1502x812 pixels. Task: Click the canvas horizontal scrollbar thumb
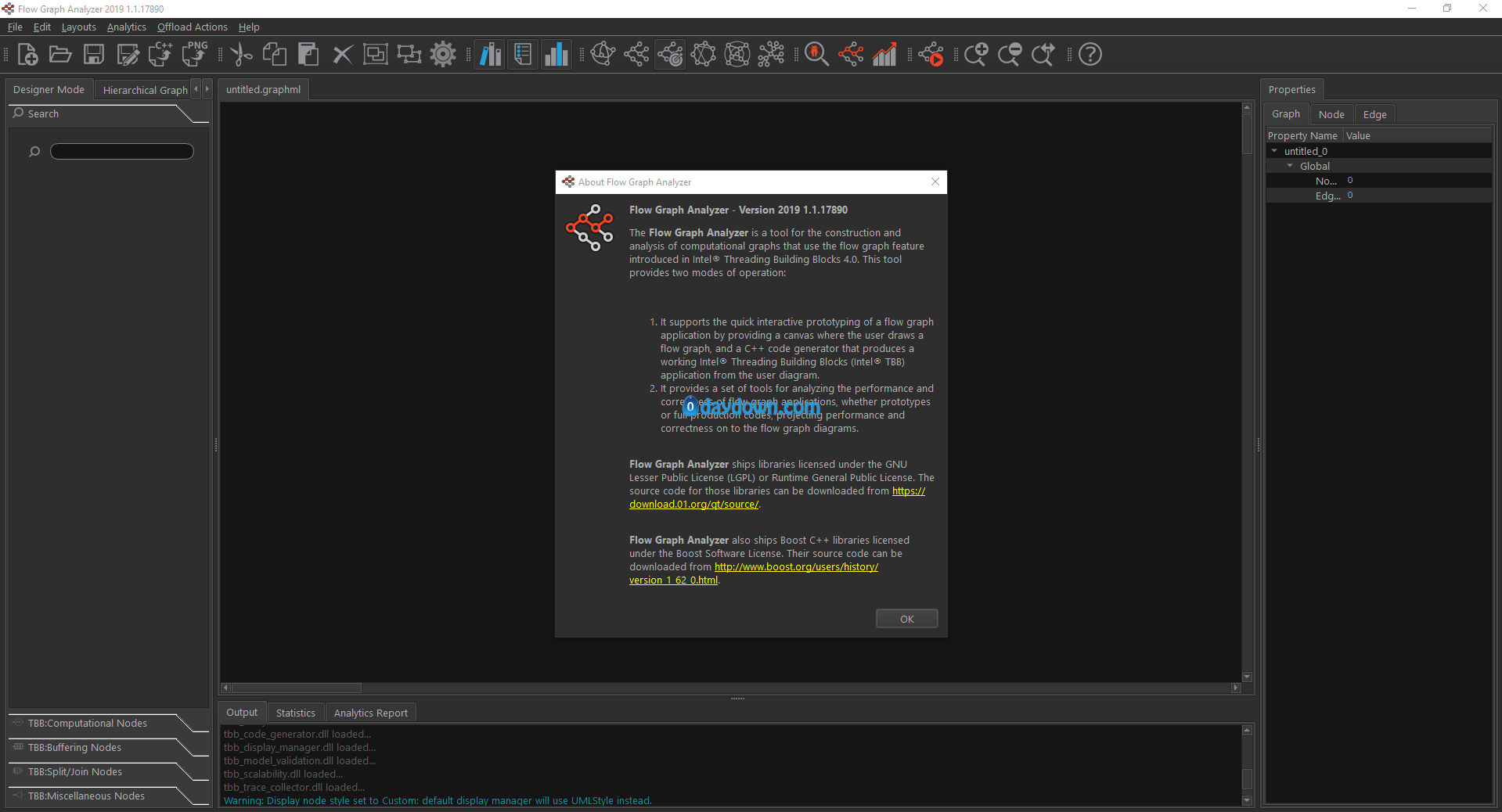click(x=296, y=688)
